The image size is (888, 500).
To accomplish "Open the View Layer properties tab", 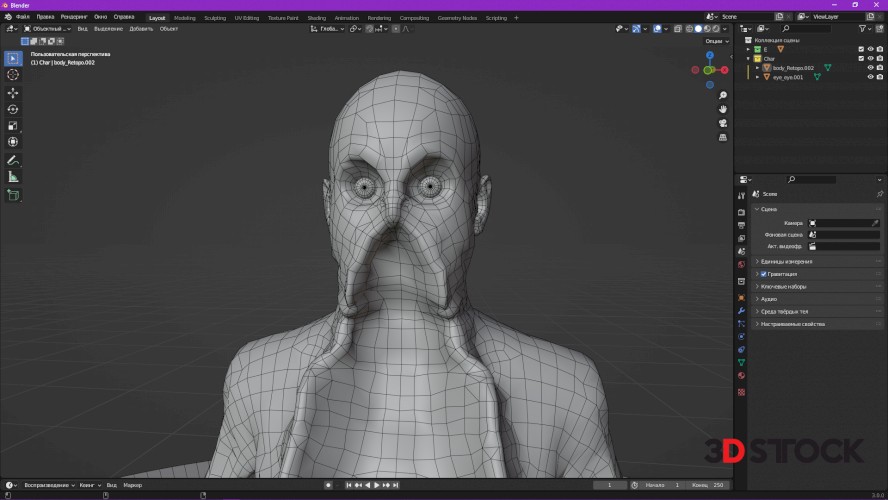I will click(741, 238).
